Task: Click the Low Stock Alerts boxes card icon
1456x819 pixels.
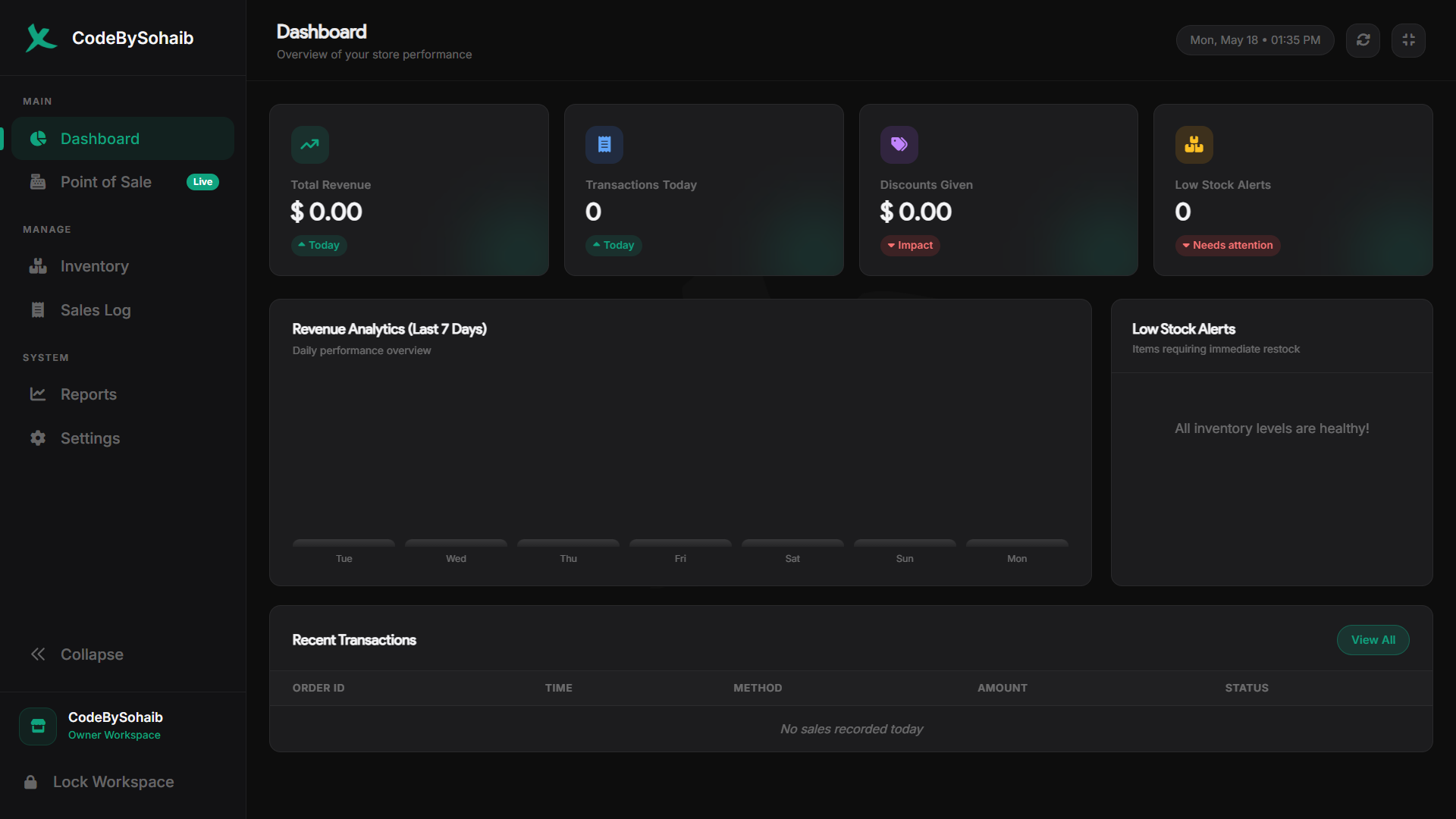Action: click(x=1194, y=145)
